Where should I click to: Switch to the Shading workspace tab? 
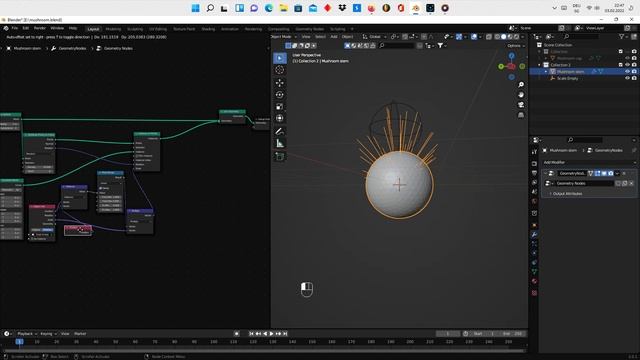tap(208, 29)
